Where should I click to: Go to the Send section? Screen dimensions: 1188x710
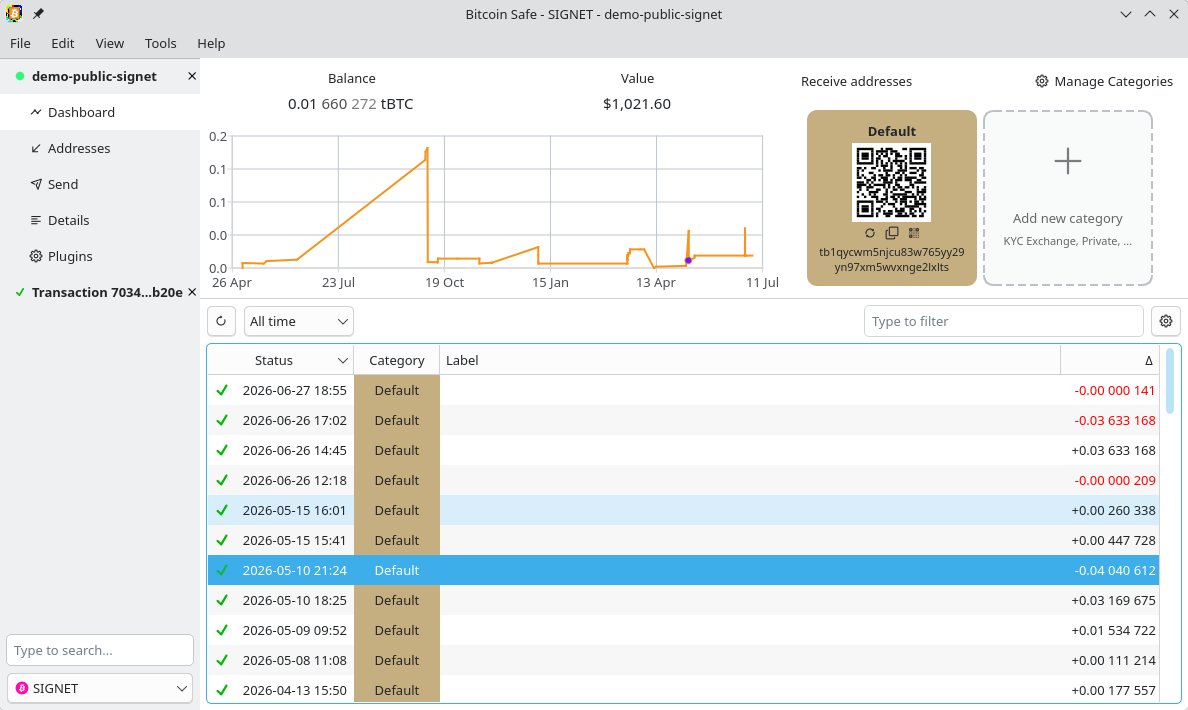100,184
